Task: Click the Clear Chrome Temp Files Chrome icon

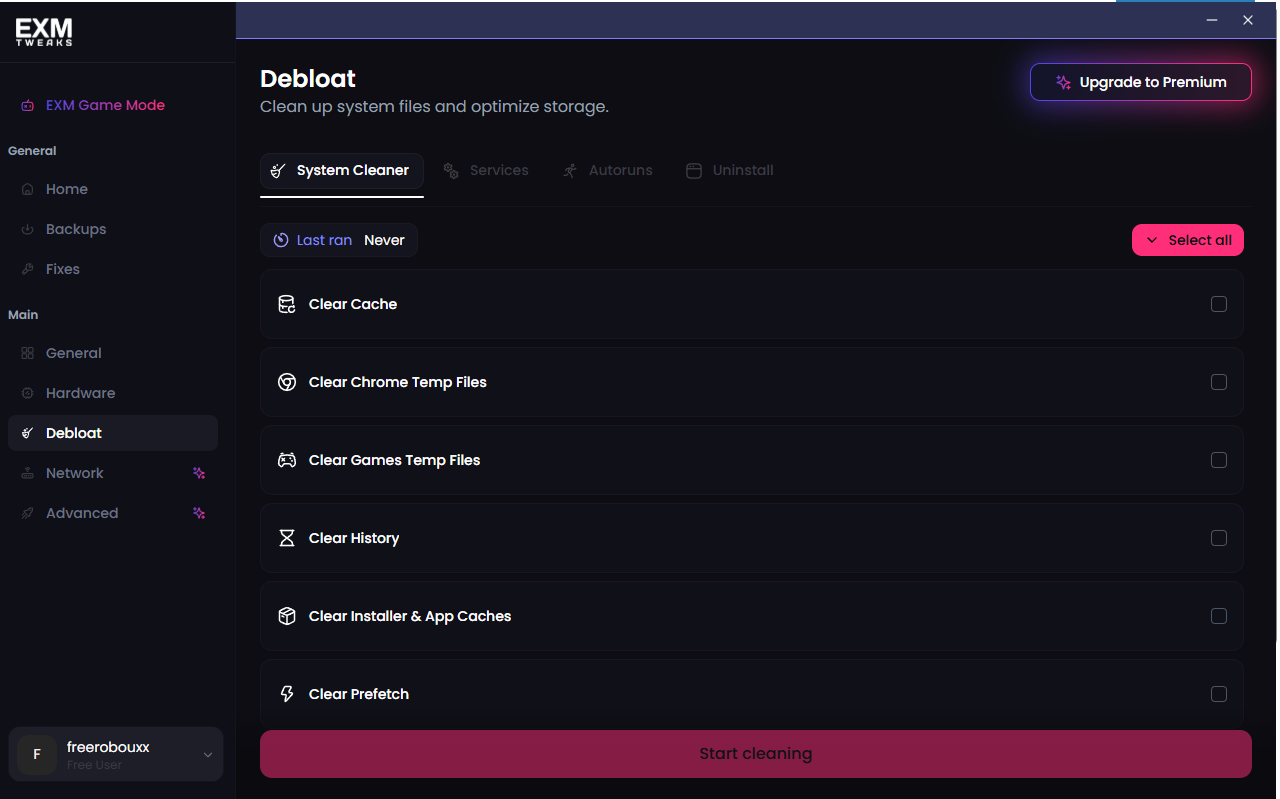Action: click(x=287, y=382)
